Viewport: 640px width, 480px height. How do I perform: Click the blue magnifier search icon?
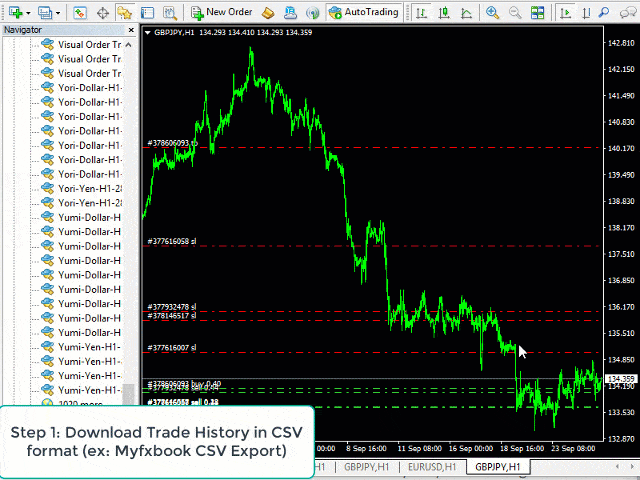click(x=604, y=13)
